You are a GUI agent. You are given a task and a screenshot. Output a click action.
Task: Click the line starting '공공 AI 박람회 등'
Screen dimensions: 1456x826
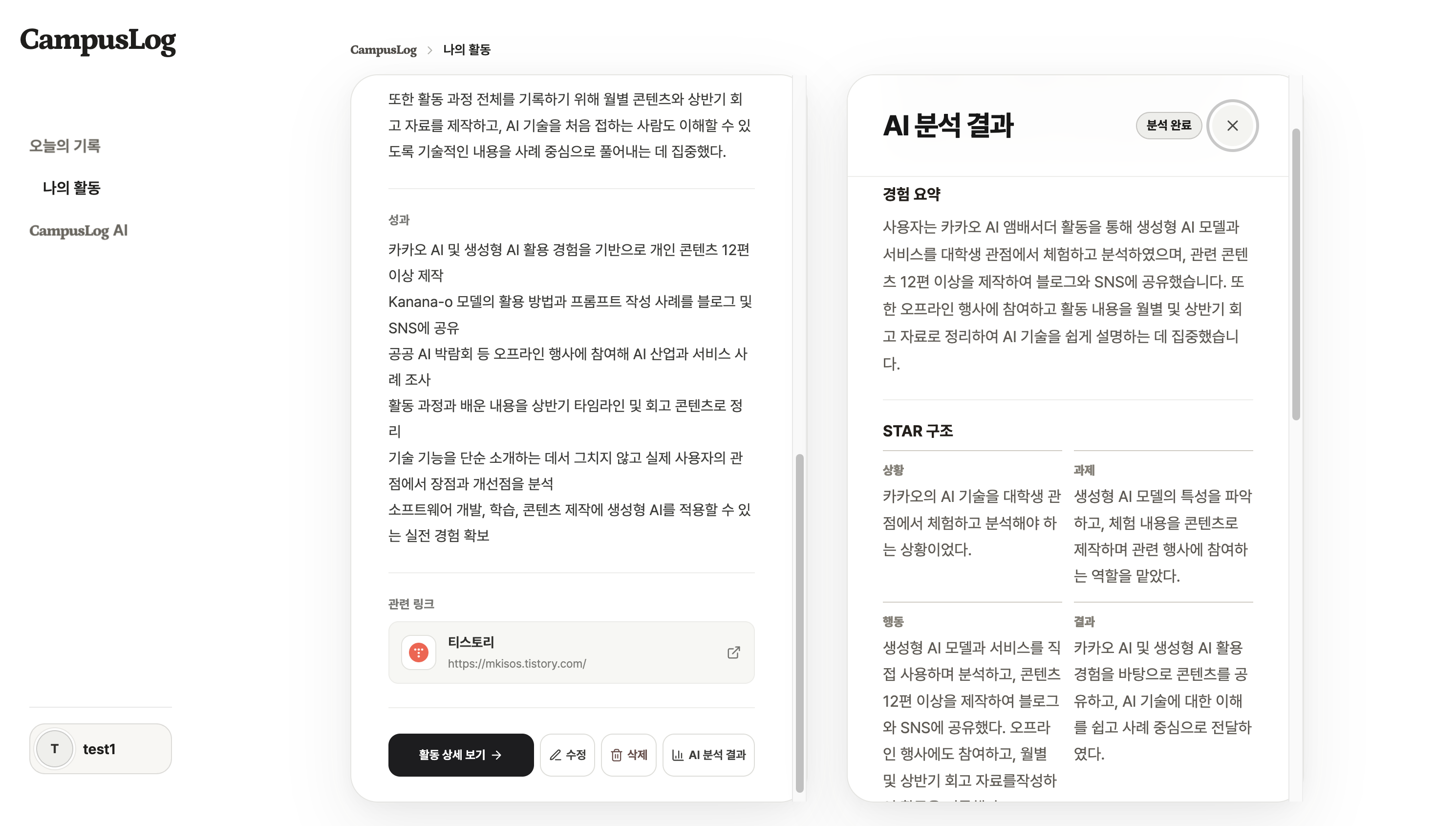point(568,354)
